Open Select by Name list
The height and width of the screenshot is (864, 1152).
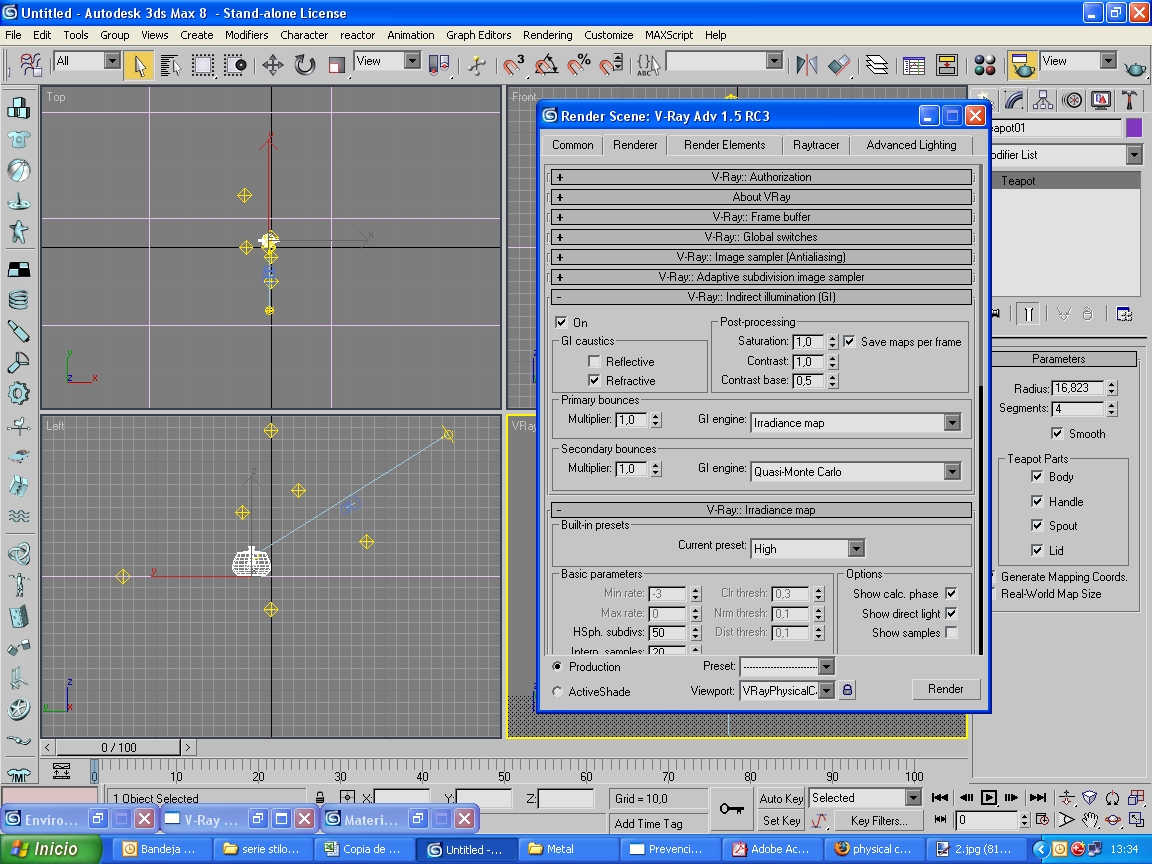pyautogui.click(x=170, y=65)
